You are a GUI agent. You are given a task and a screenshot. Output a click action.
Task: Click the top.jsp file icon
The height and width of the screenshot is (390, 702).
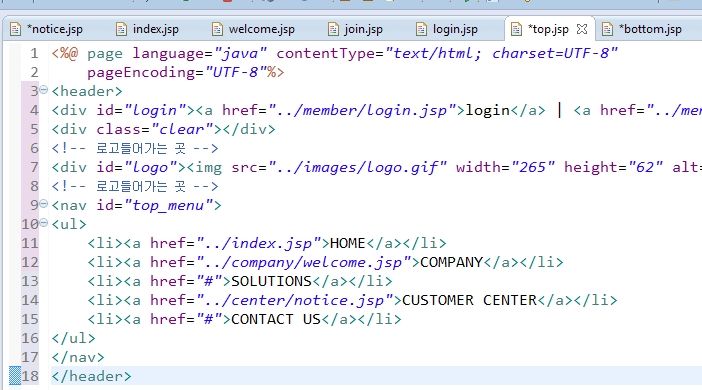click(x=516, y=30)
